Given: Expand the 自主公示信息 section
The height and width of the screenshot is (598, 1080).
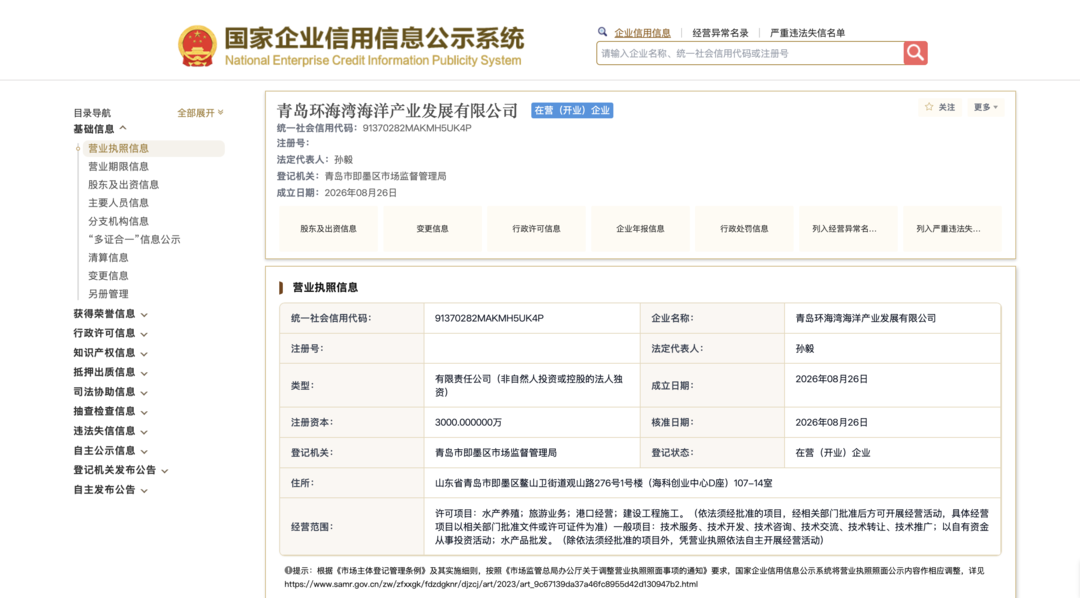Looking at the screenshot, I should coord(110,451).
